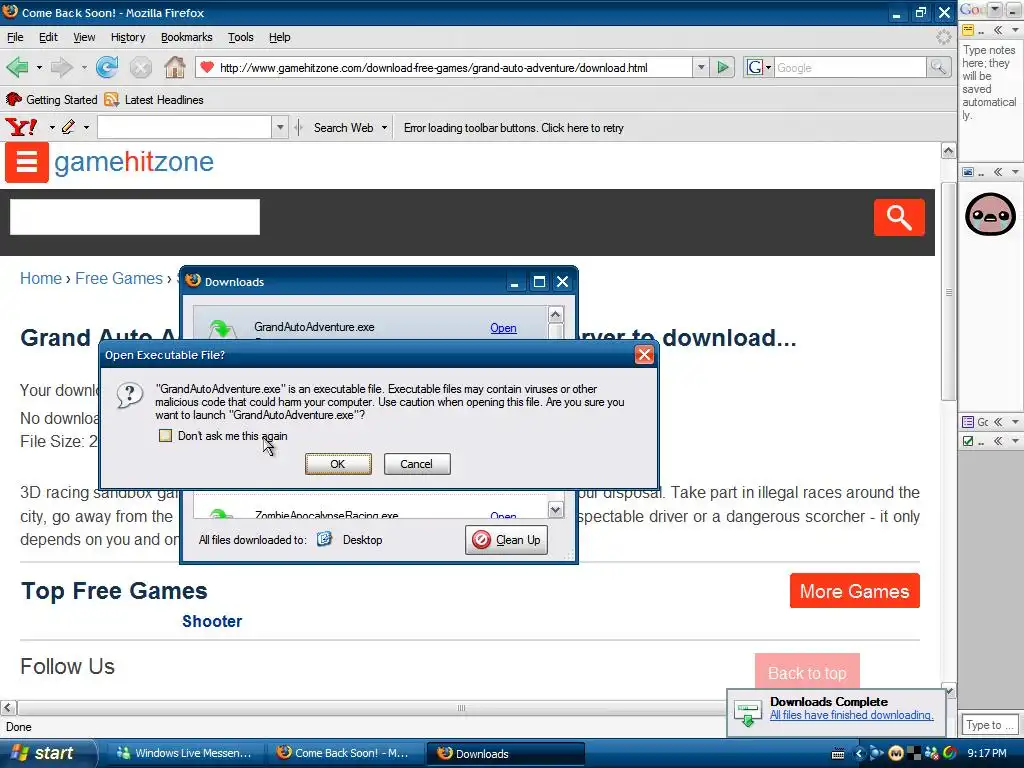Open the Forward button history dropdown arrow
This screenshot has height=768, width=1024.
(x=84, y=67)
